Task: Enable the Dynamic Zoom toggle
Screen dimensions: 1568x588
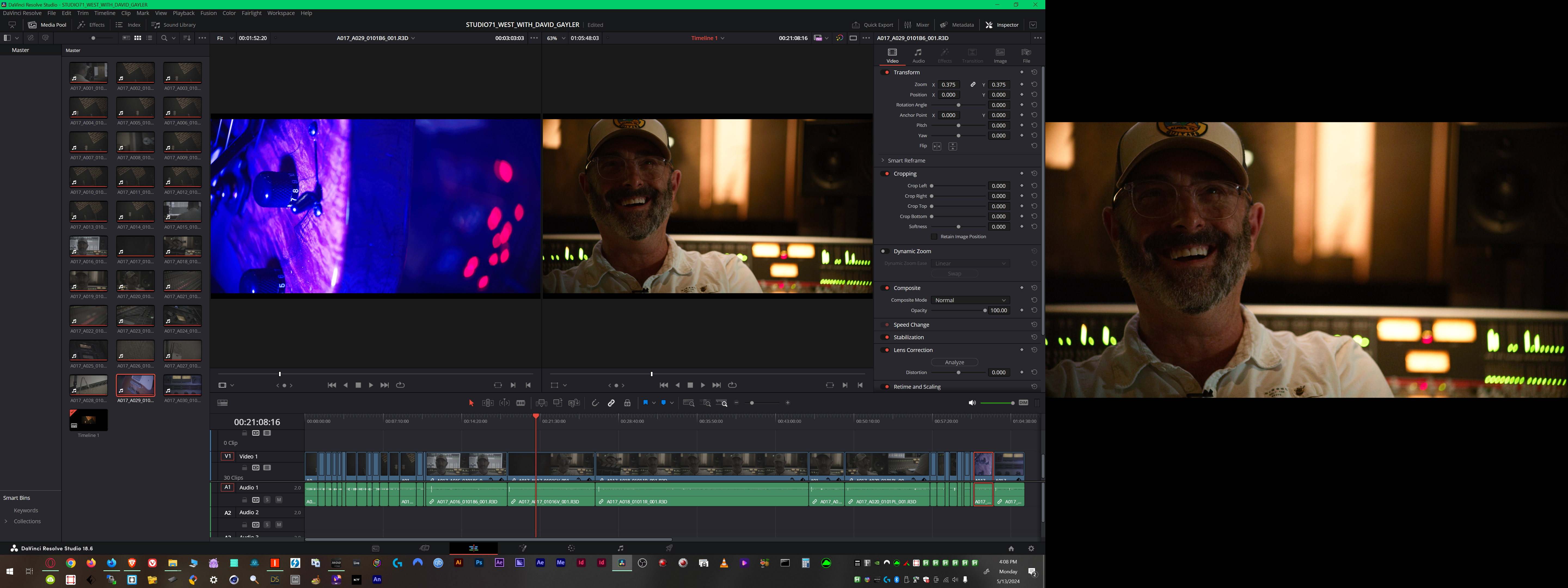Action: (x=884, y=251)
